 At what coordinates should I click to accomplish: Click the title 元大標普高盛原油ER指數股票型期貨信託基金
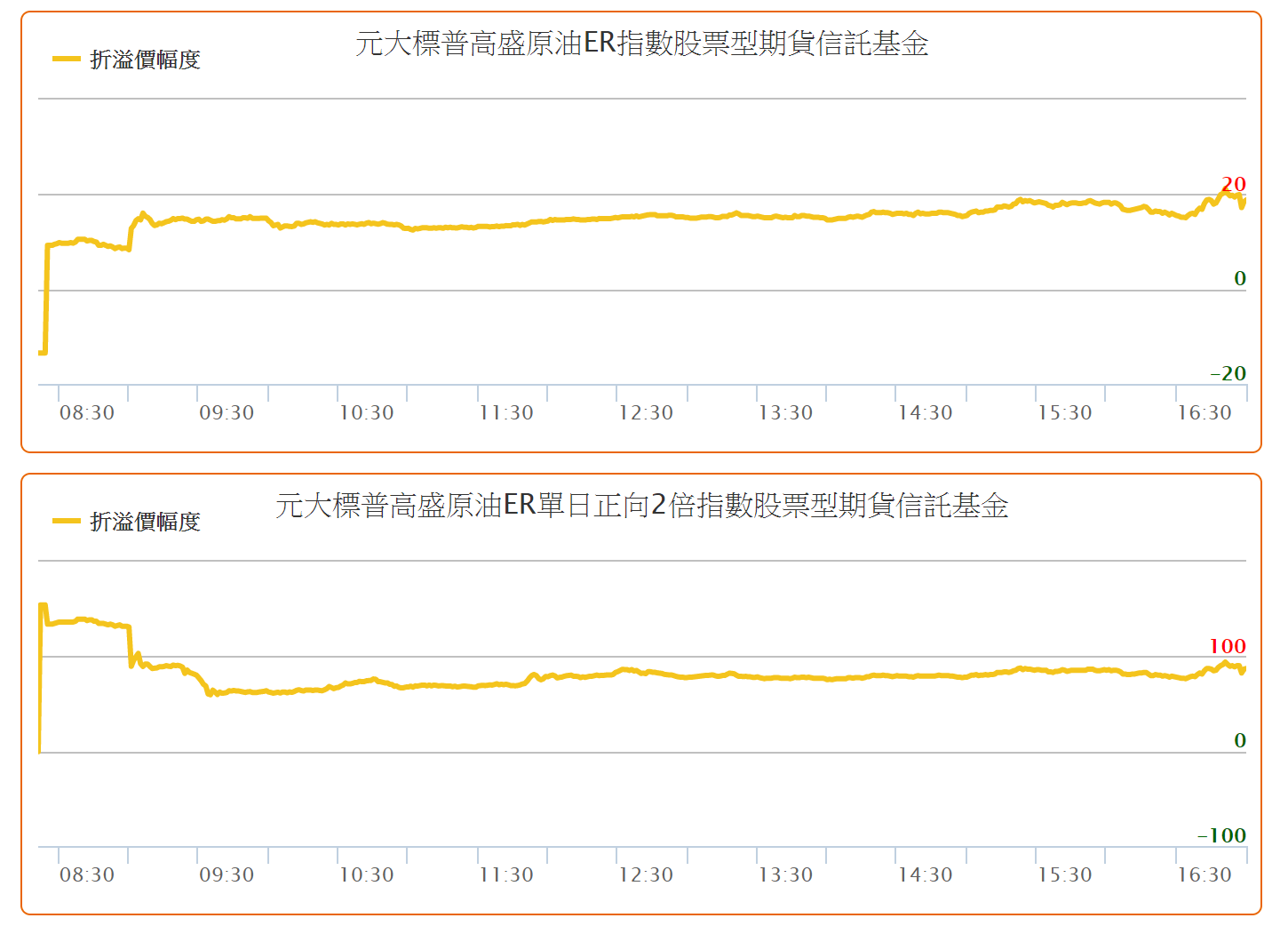click(642, 44)
